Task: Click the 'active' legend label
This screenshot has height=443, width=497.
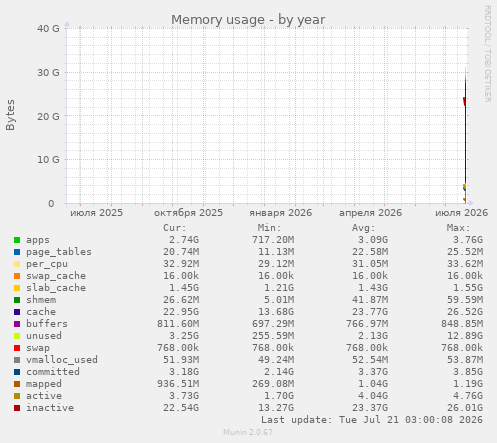Action: click(44, 396)
